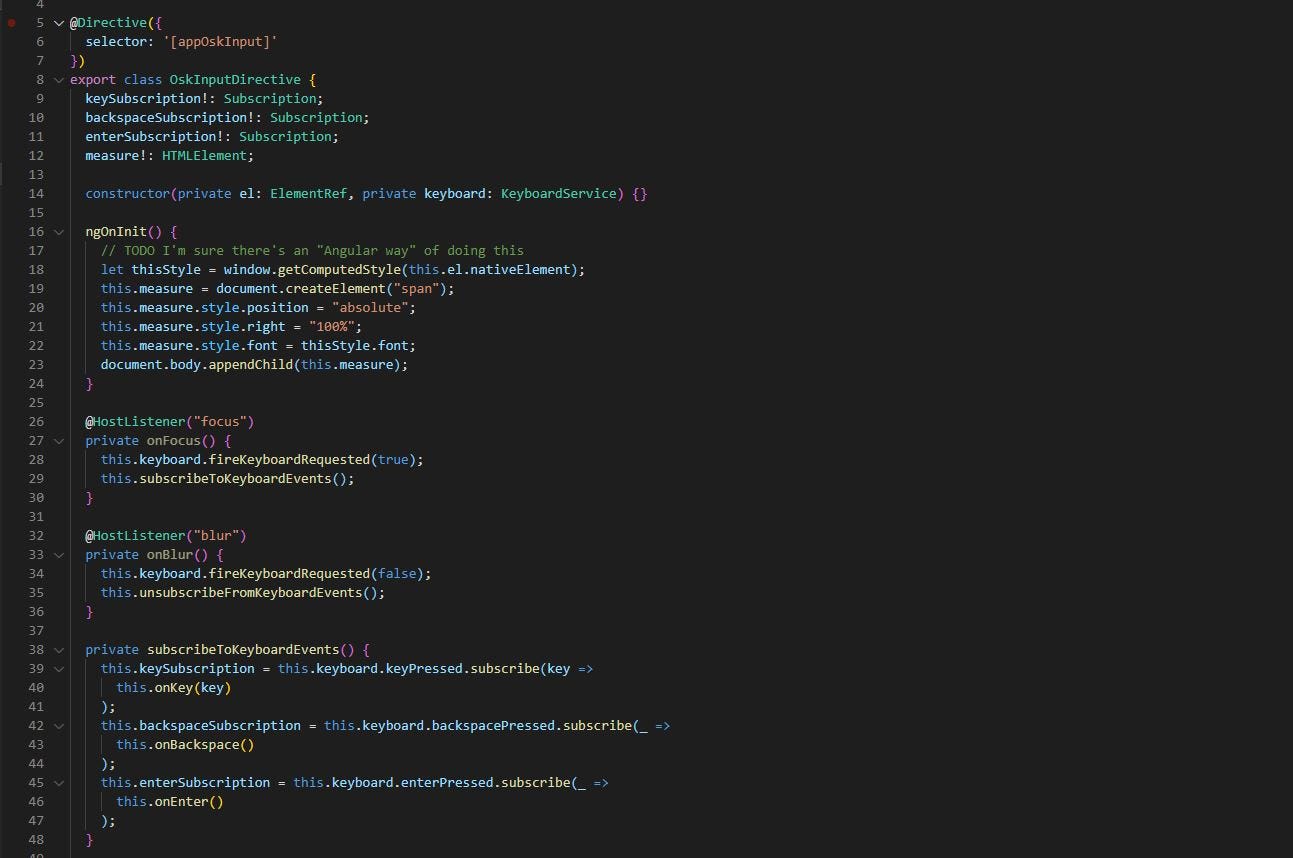Image resolution: width=1293 pixels, height=858 pixels.
Task: Click the "focus" HostListener string
Action: pos(220,421)
